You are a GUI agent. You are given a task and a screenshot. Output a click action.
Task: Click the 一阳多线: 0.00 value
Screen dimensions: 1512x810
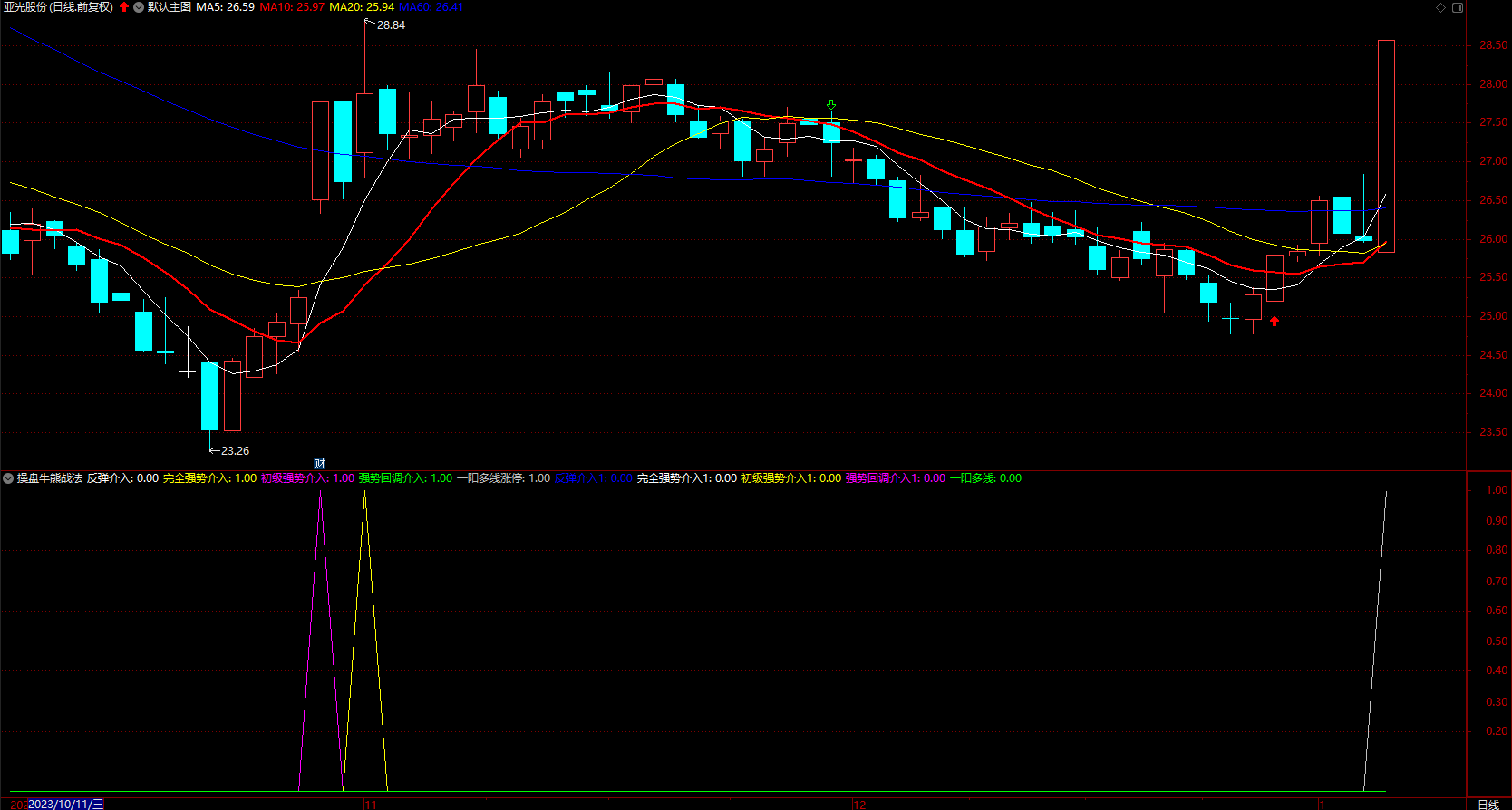point(986,478)
